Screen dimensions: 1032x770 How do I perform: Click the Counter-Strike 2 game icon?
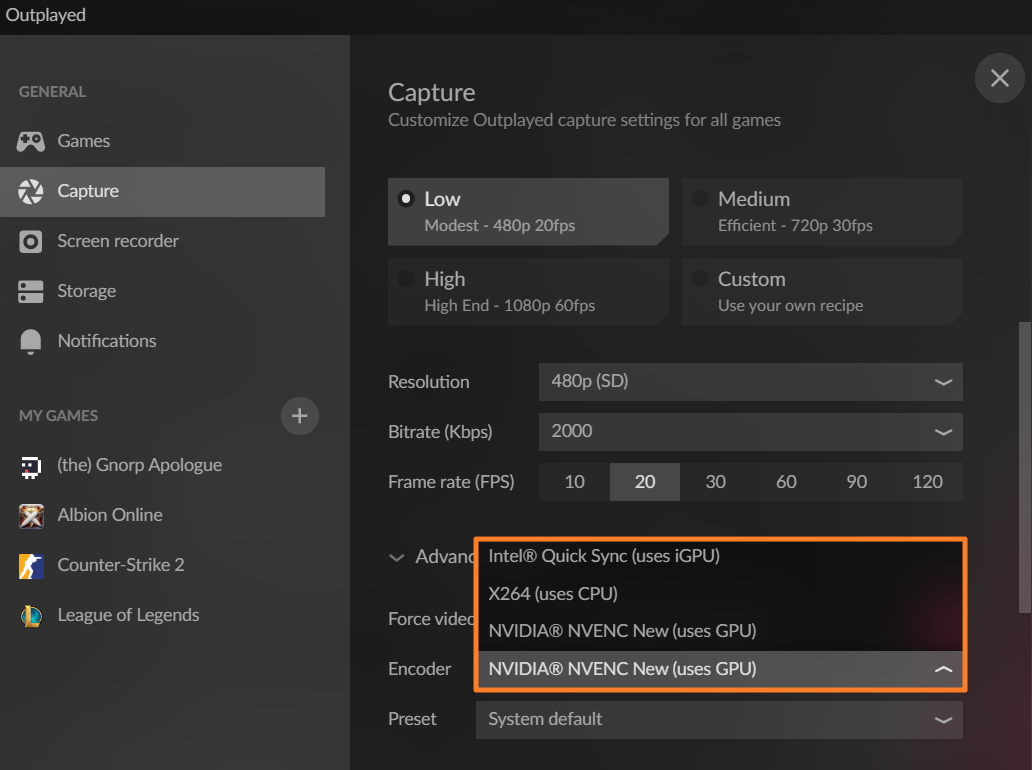click(31, 566)
